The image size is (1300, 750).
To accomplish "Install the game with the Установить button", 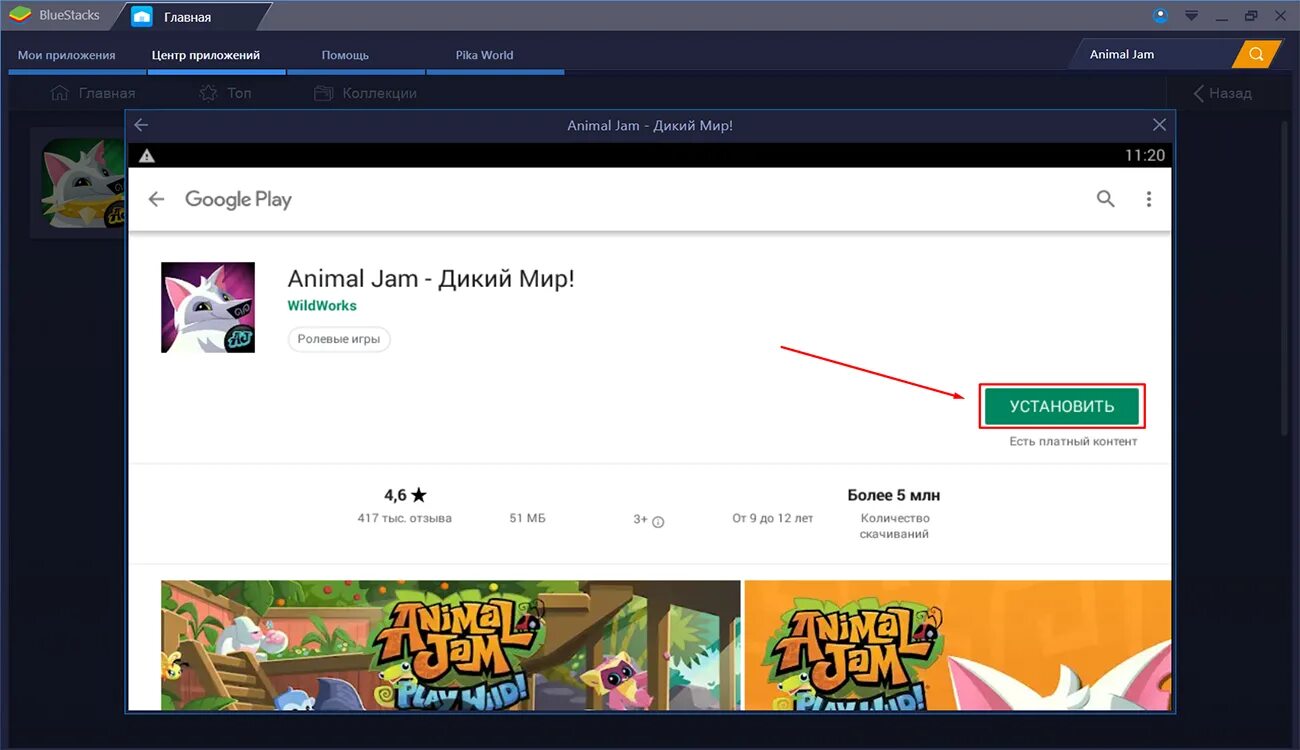I will click(x=1062, y=406).
